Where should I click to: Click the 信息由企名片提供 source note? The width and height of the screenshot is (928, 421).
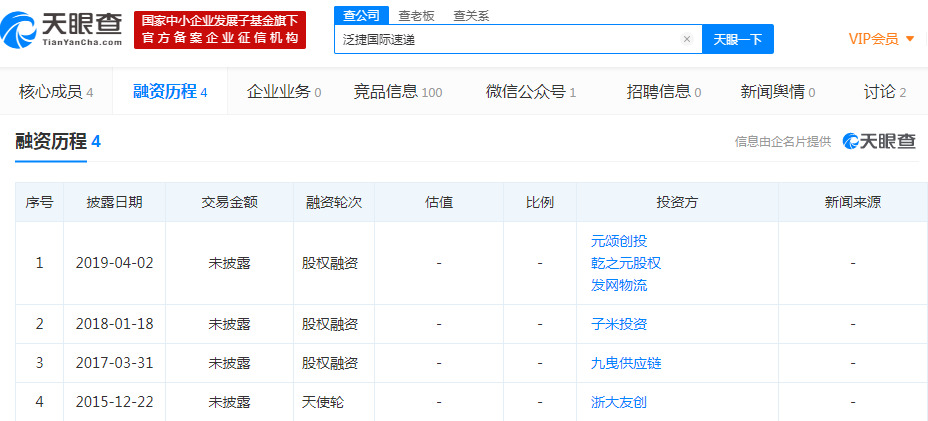pyautogui.click(x=783, y=142)
